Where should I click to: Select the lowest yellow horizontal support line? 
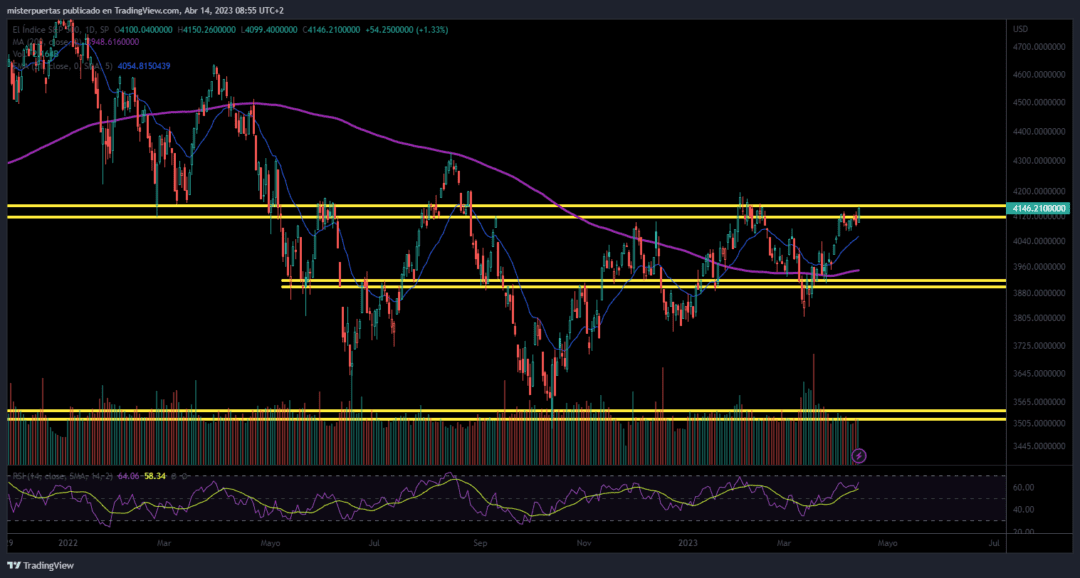pyautogui.click(x=506, y=419)
